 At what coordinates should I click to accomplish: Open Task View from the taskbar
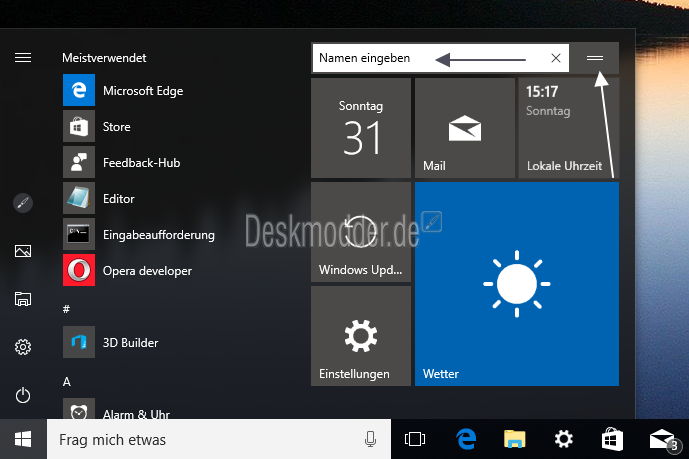point(415,439)
